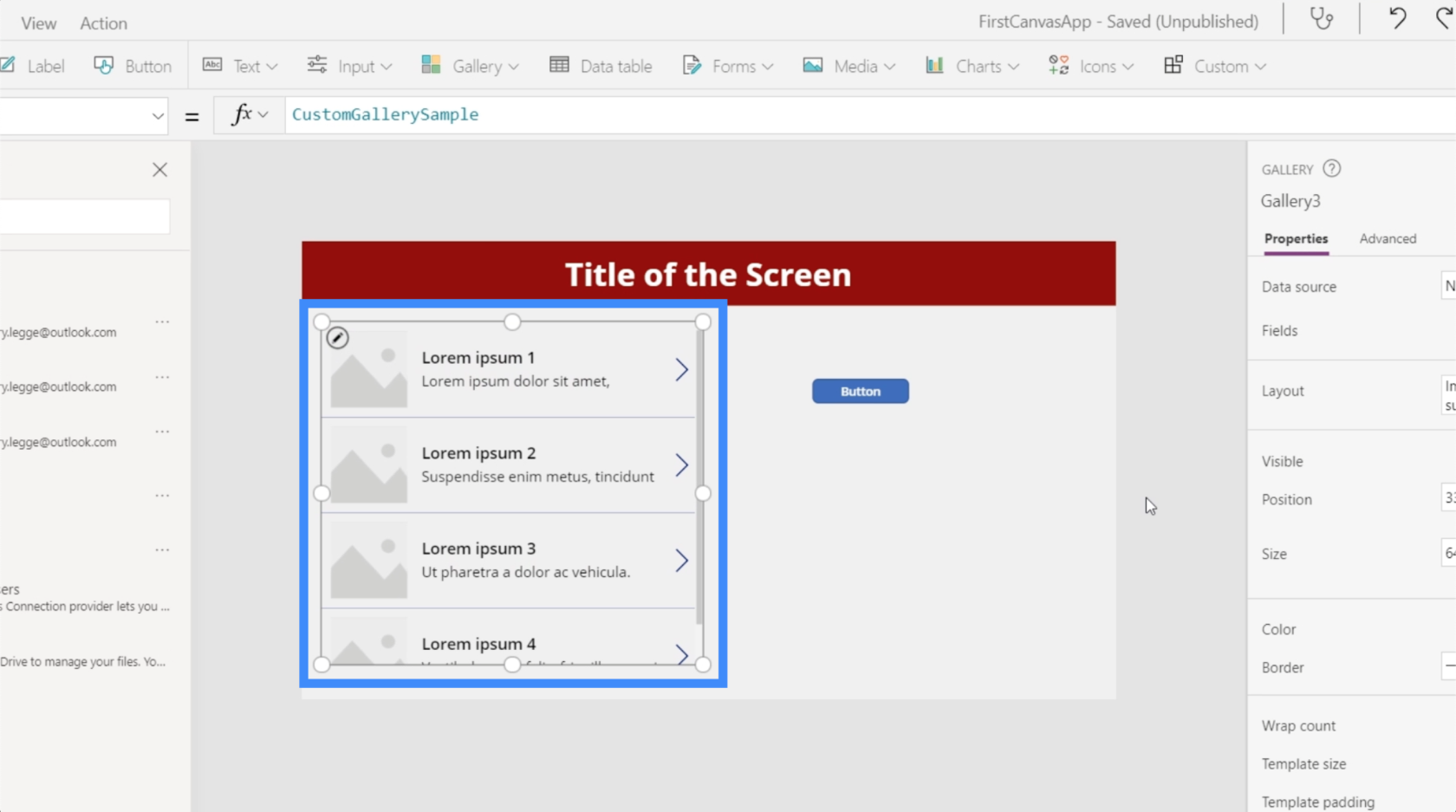This screenshot has height=812, width=1456.
Task: Click the formula bar with CustomGallerySample
Action: coord(870,114)
